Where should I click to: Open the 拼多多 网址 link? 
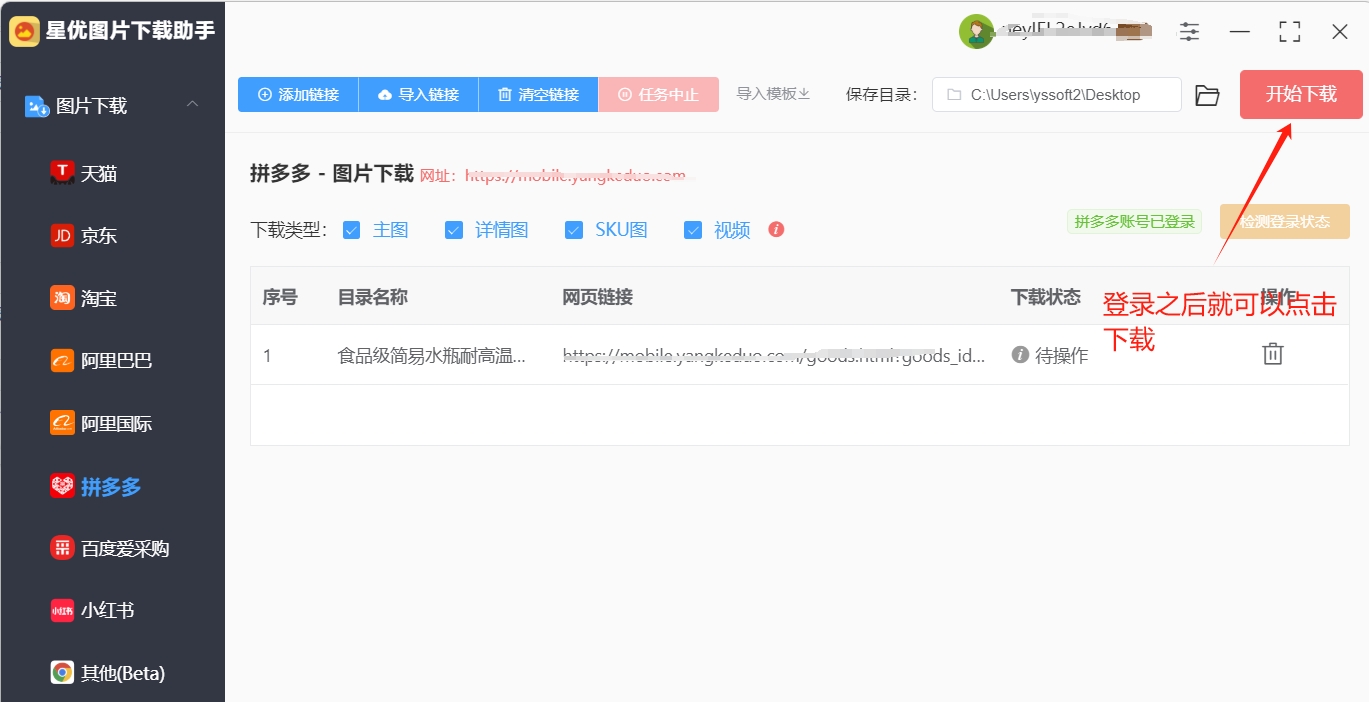pos(576,176)
